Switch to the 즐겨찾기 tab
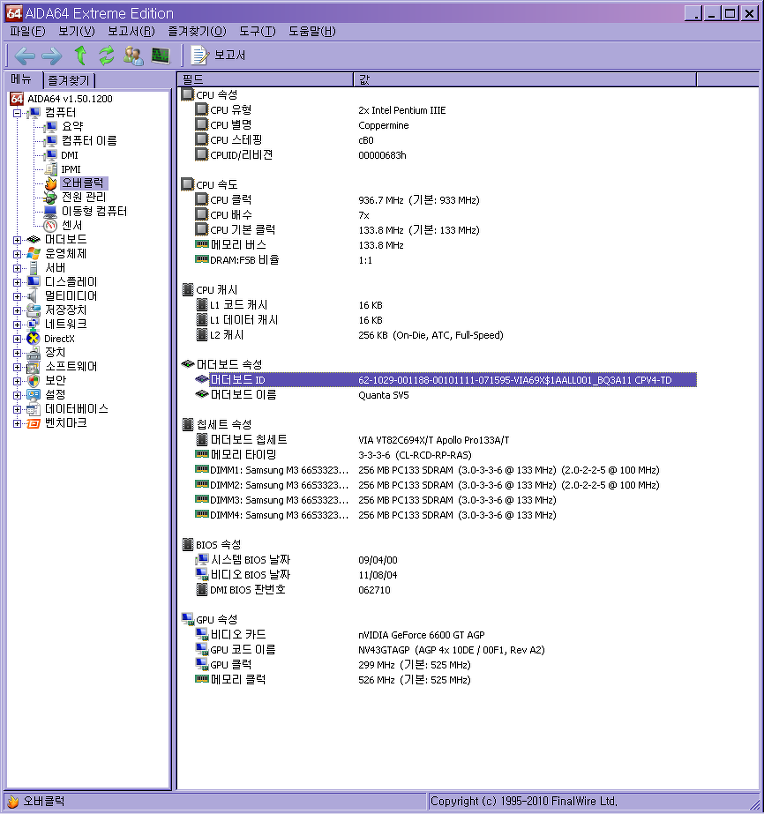The width and height of the screenshot is (764, 814). tap(69, 80)
